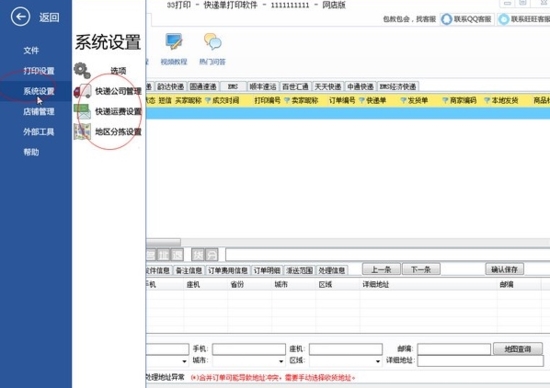This screenshot has height=388, width=550.
Task: Click the 联系QQ客服 button
Action: [467, 19]
